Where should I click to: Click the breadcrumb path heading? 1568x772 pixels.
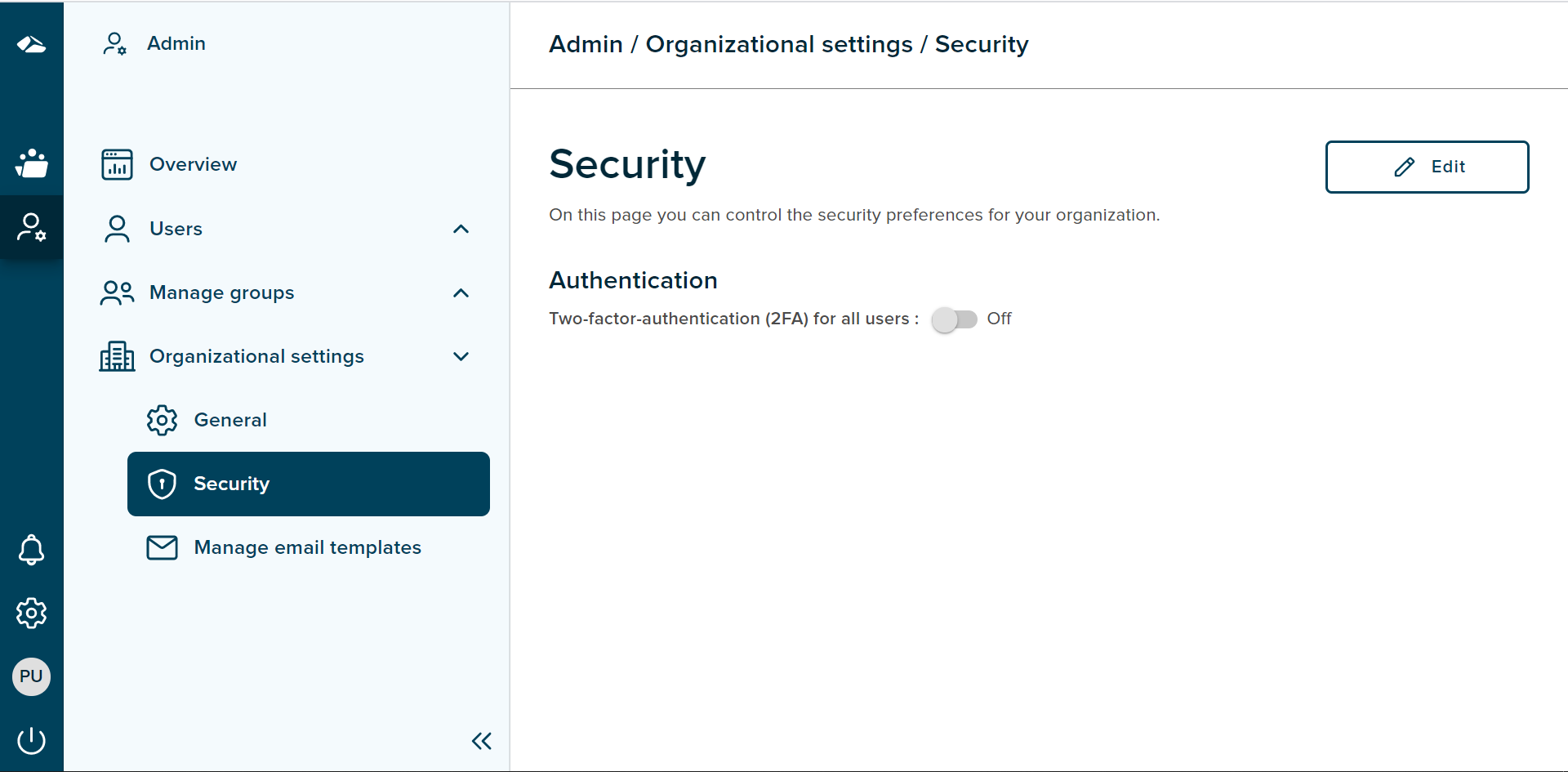pos(788,44)
